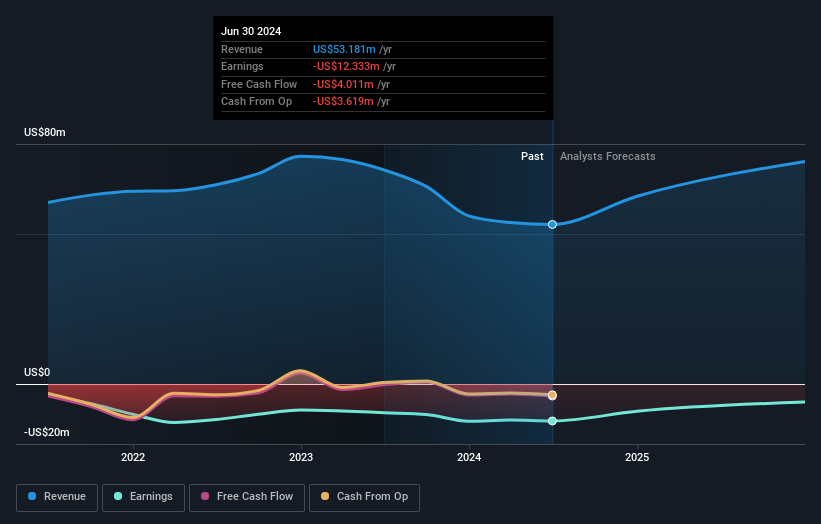This screenshot has width=821, height=524.
Task: Toggle the Revenue legend button
Action: click(57, 497)
